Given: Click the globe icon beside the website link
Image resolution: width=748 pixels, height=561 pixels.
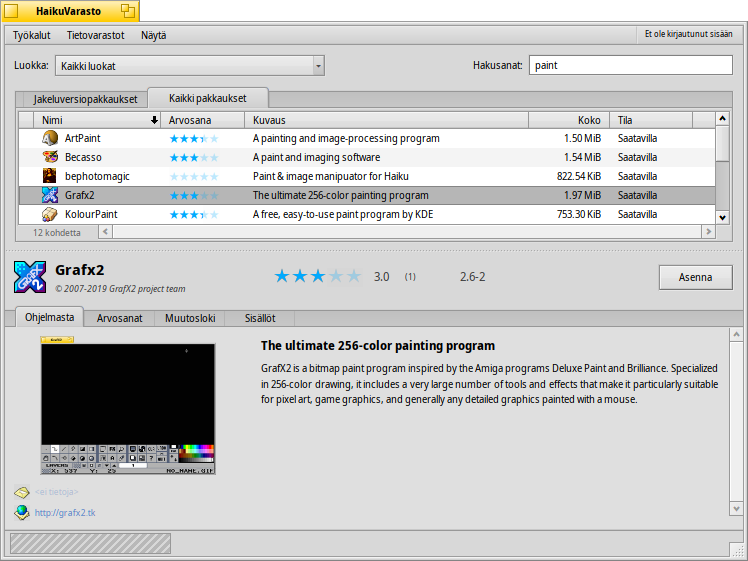Looking at the screenshot, I should 22,512.
